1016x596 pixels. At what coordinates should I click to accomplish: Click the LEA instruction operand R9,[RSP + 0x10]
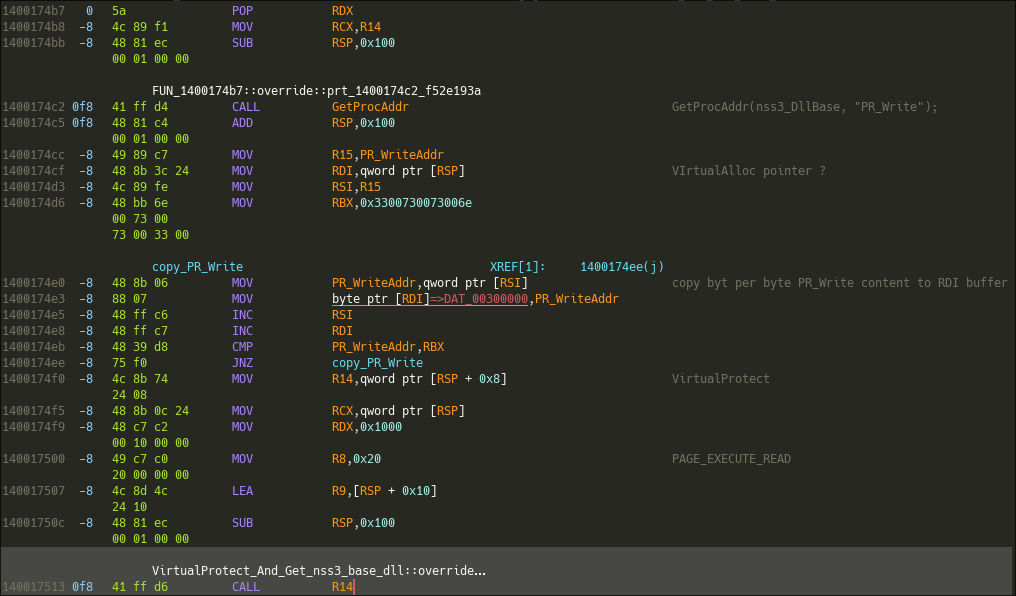click(x=384, y=491)
